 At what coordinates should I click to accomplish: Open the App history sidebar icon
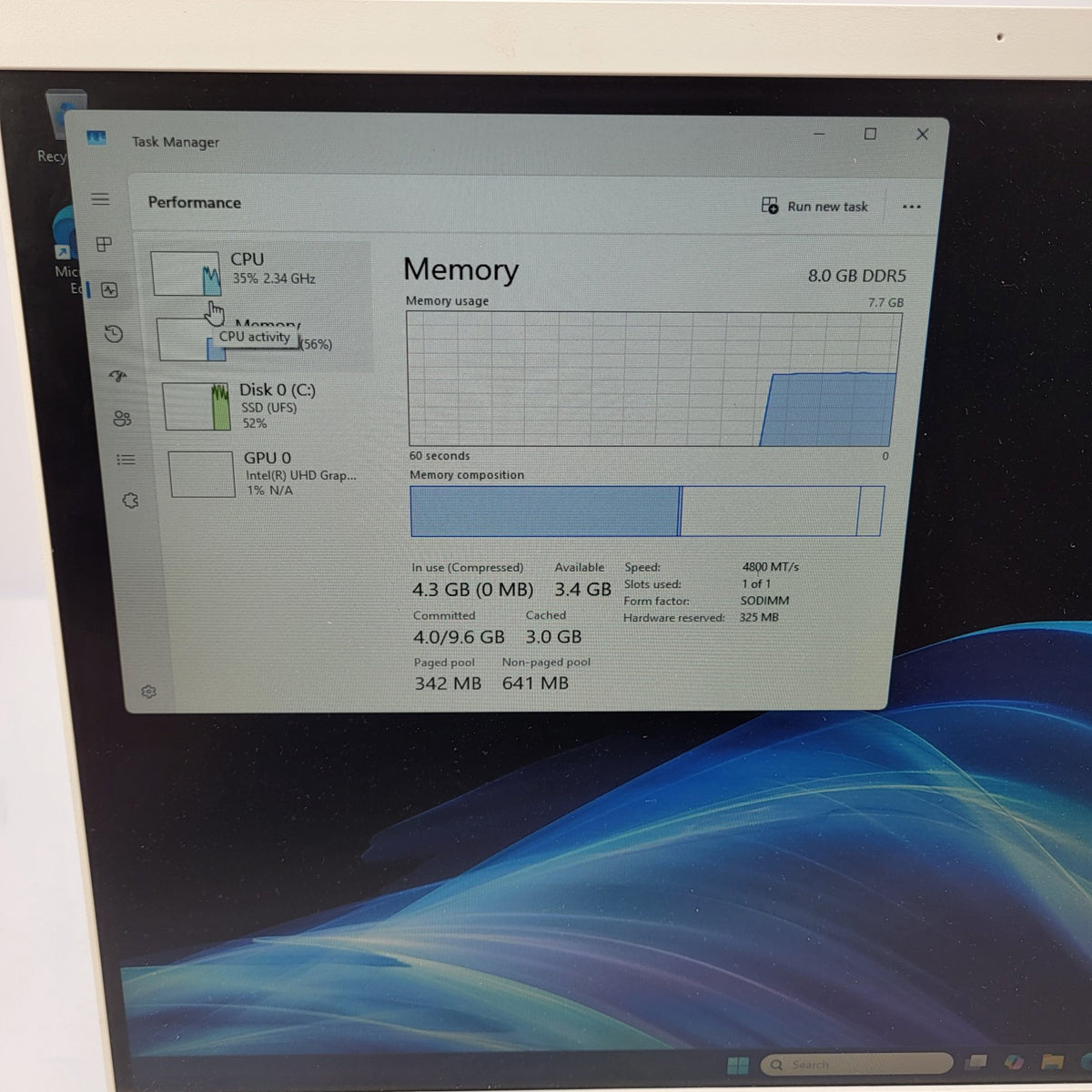point(114,334)
